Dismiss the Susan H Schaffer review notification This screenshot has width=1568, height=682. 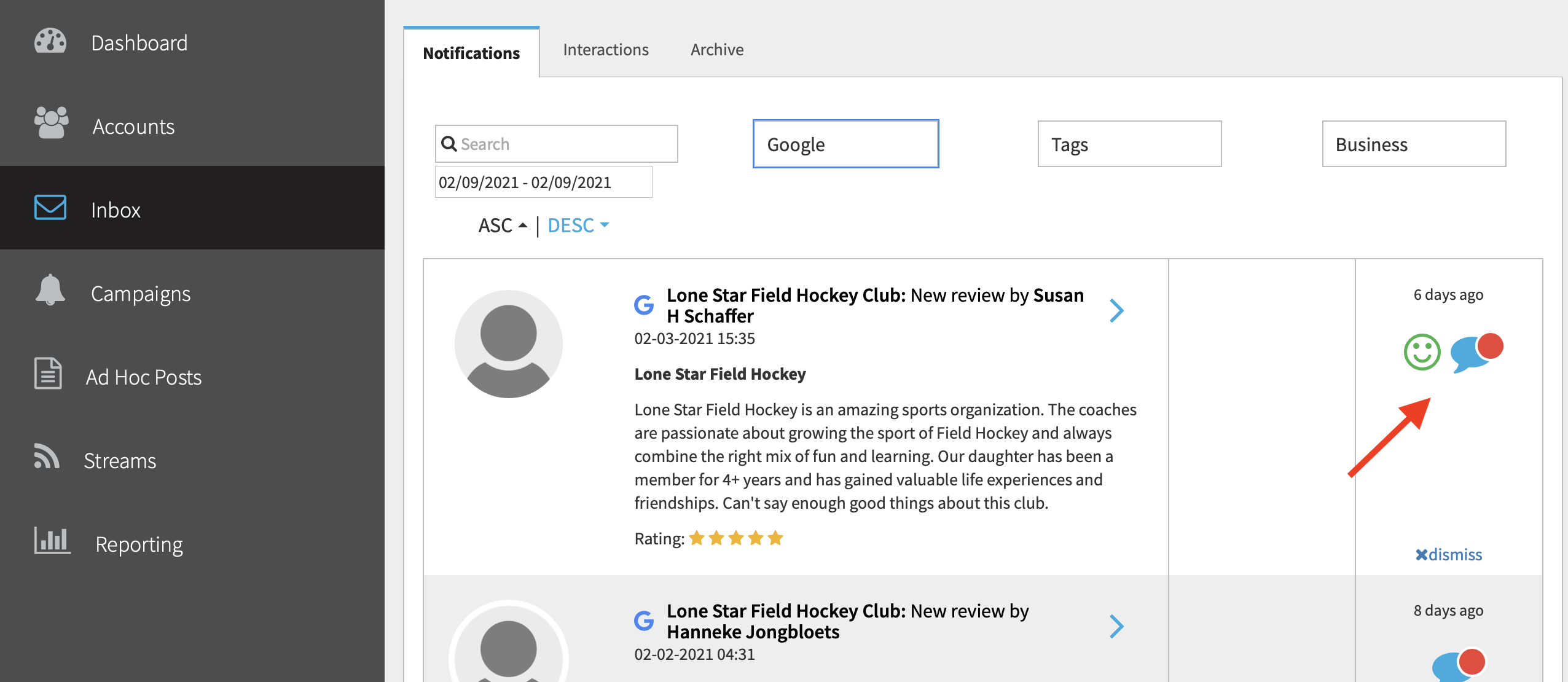(x=1448, y=555)
